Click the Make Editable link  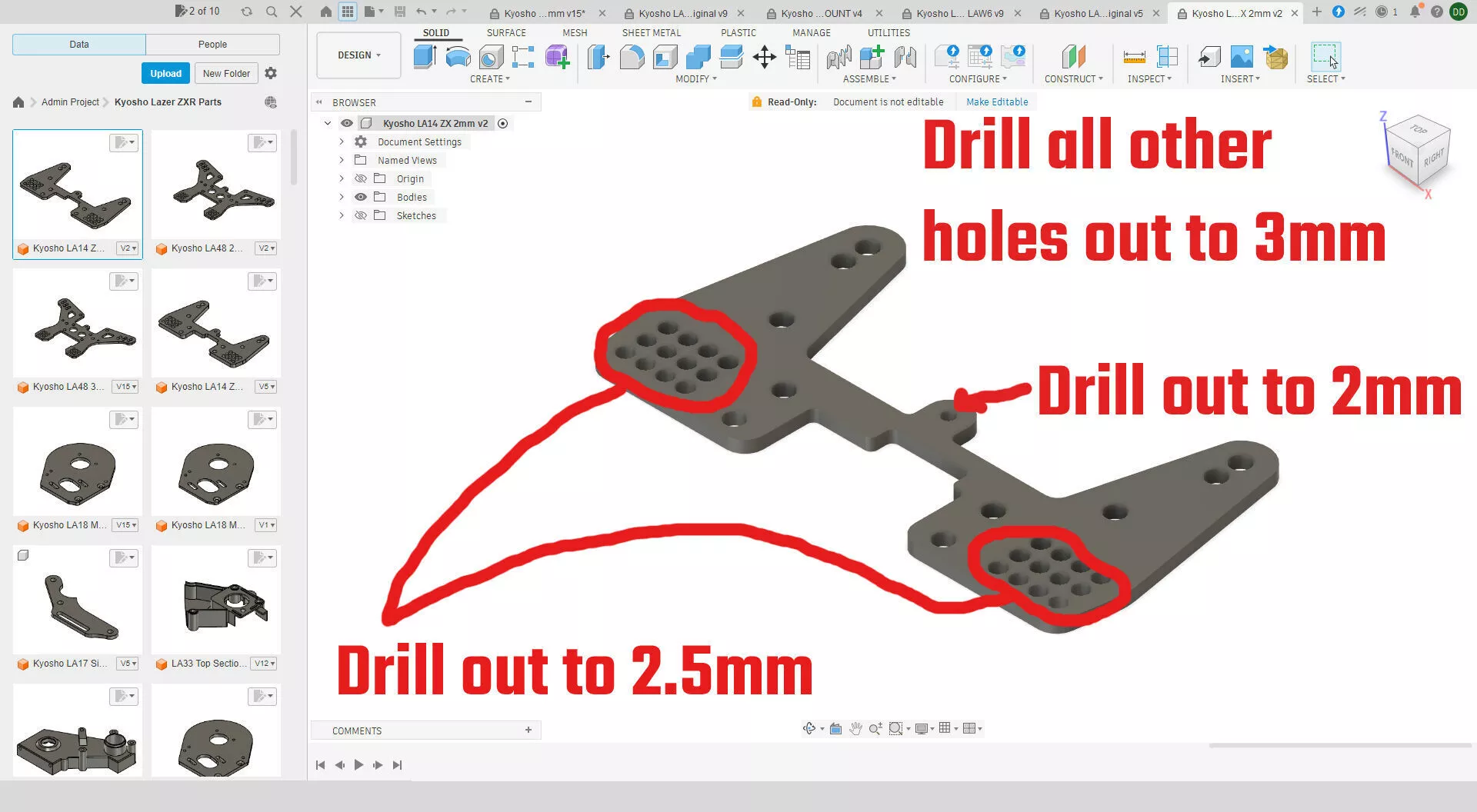[997, 101]
